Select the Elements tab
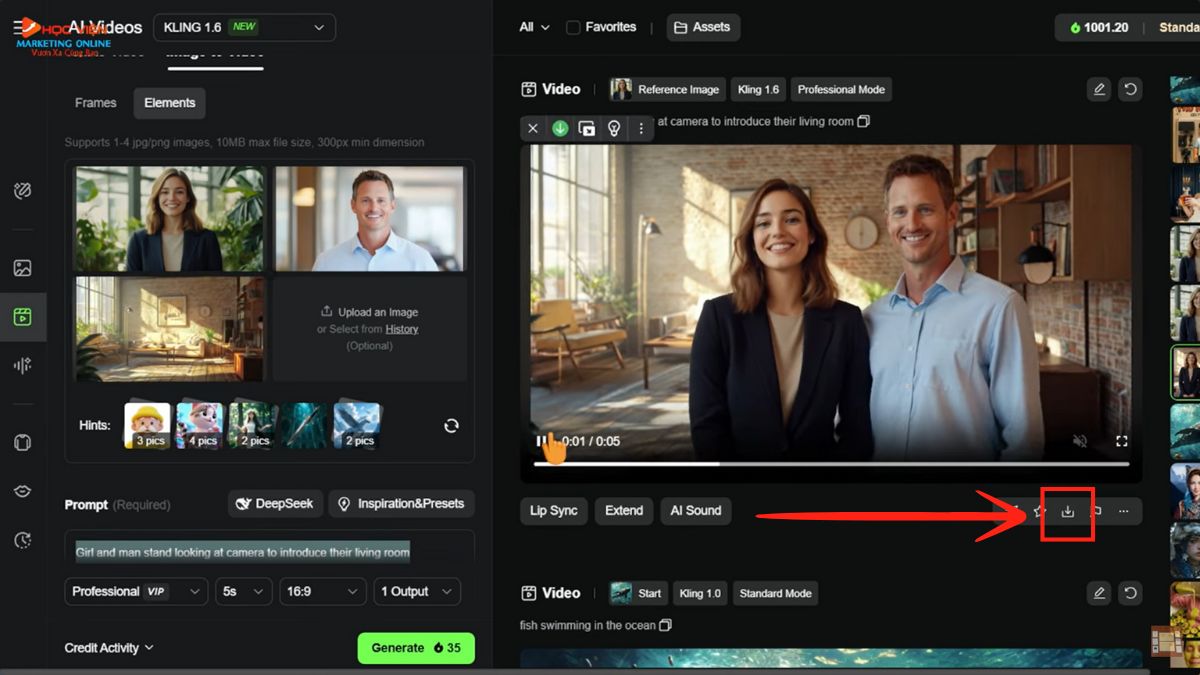The image size is (1200, 675). 170,103
